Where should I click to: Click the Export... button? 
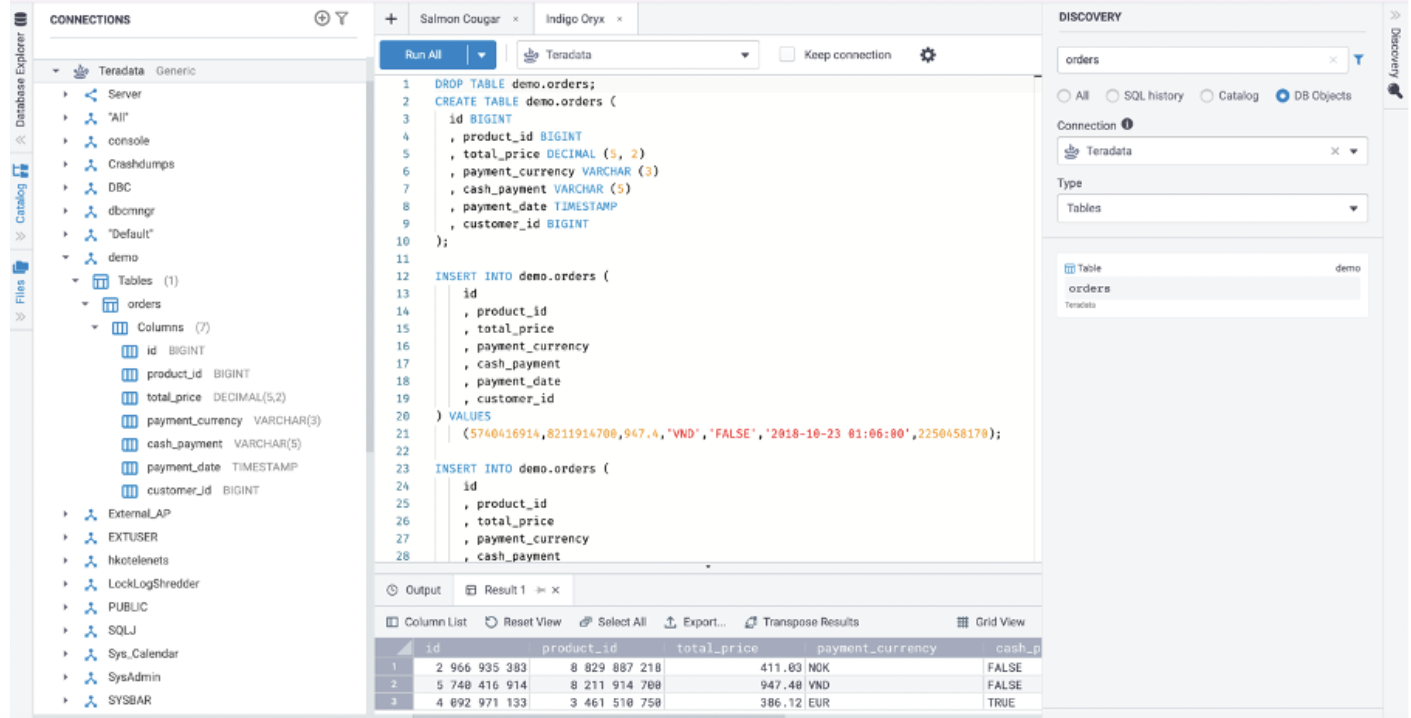(x=696, y=622)
